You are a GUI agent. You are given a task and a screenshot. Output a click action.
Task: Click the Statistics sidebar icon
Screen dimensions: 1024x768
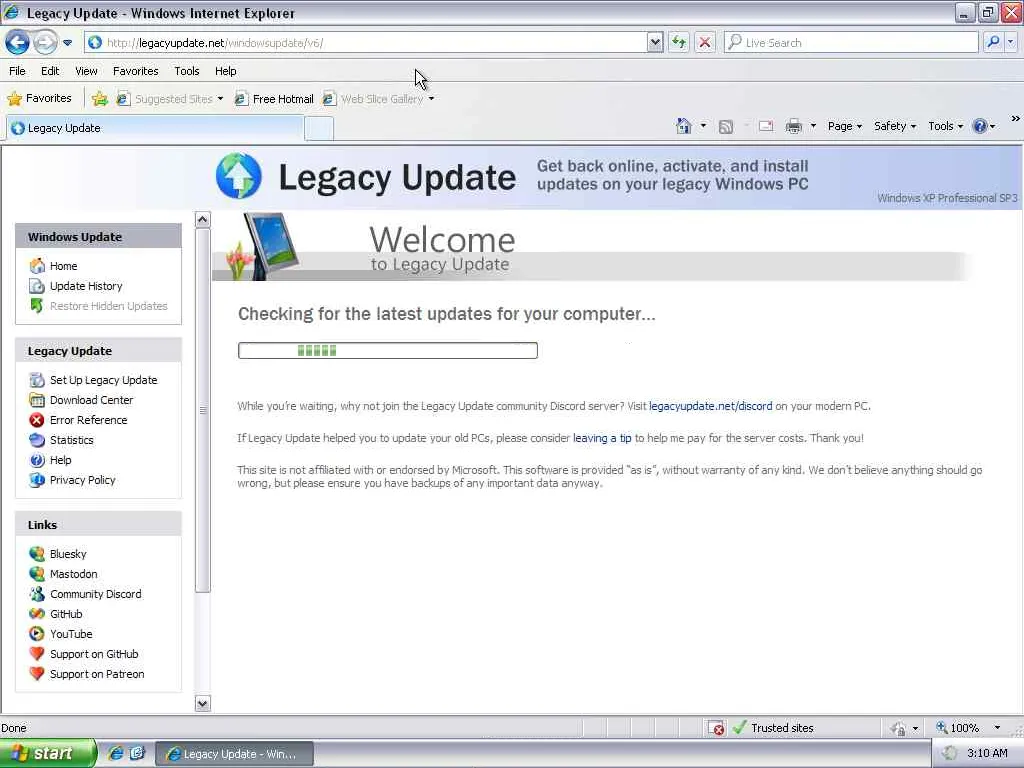pyautogui.click(x=37, y=440)
